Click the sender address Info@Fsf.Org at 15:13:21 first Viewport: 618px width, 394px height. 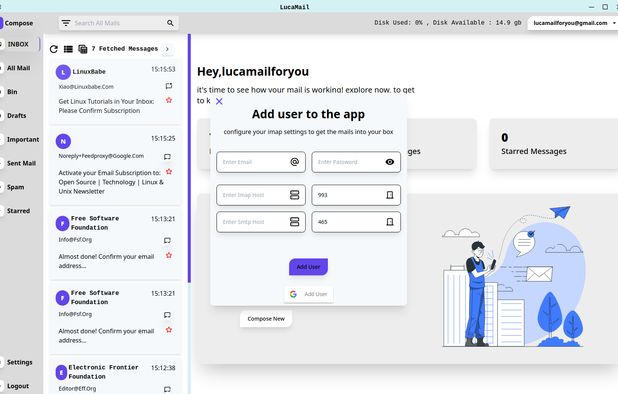75,240
